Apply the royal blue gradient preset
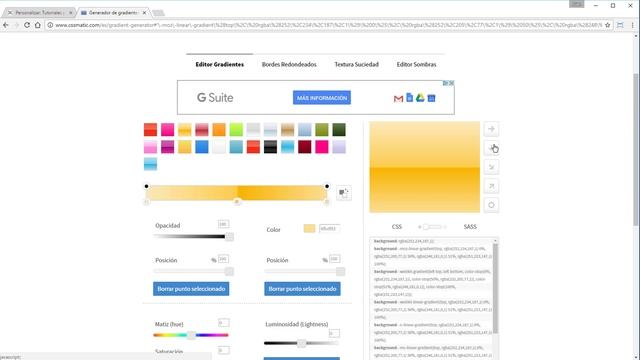This screenshot has width=640, height=360. click(202, 147)
